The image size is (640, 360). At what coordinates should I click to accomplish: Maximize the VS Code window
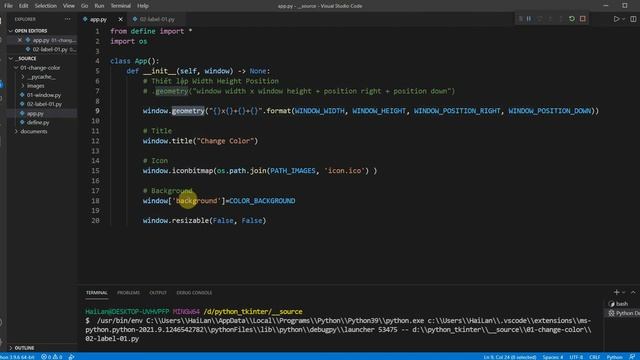tap(624, 6)
